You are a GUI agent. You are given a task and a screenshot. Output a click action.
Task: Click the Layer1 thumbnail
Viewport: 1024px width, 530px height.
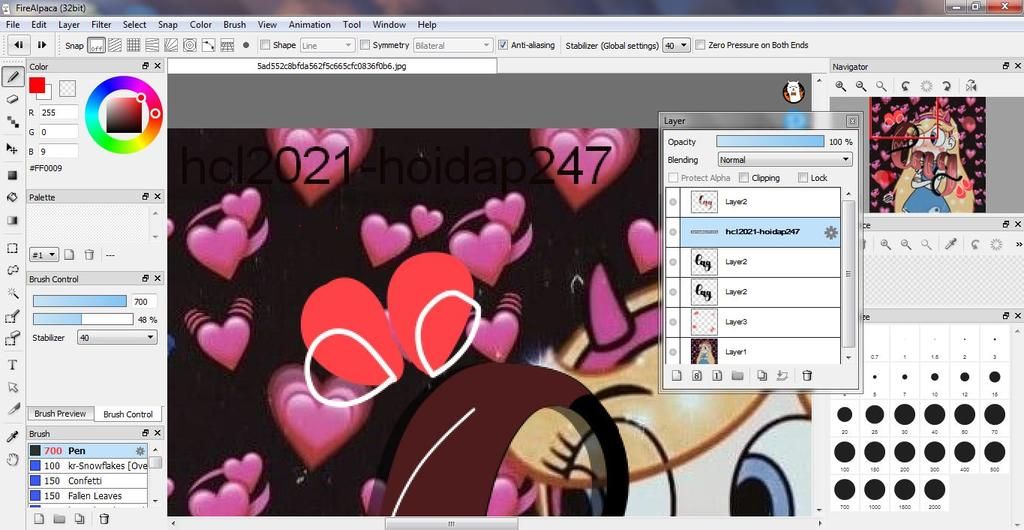704,351
